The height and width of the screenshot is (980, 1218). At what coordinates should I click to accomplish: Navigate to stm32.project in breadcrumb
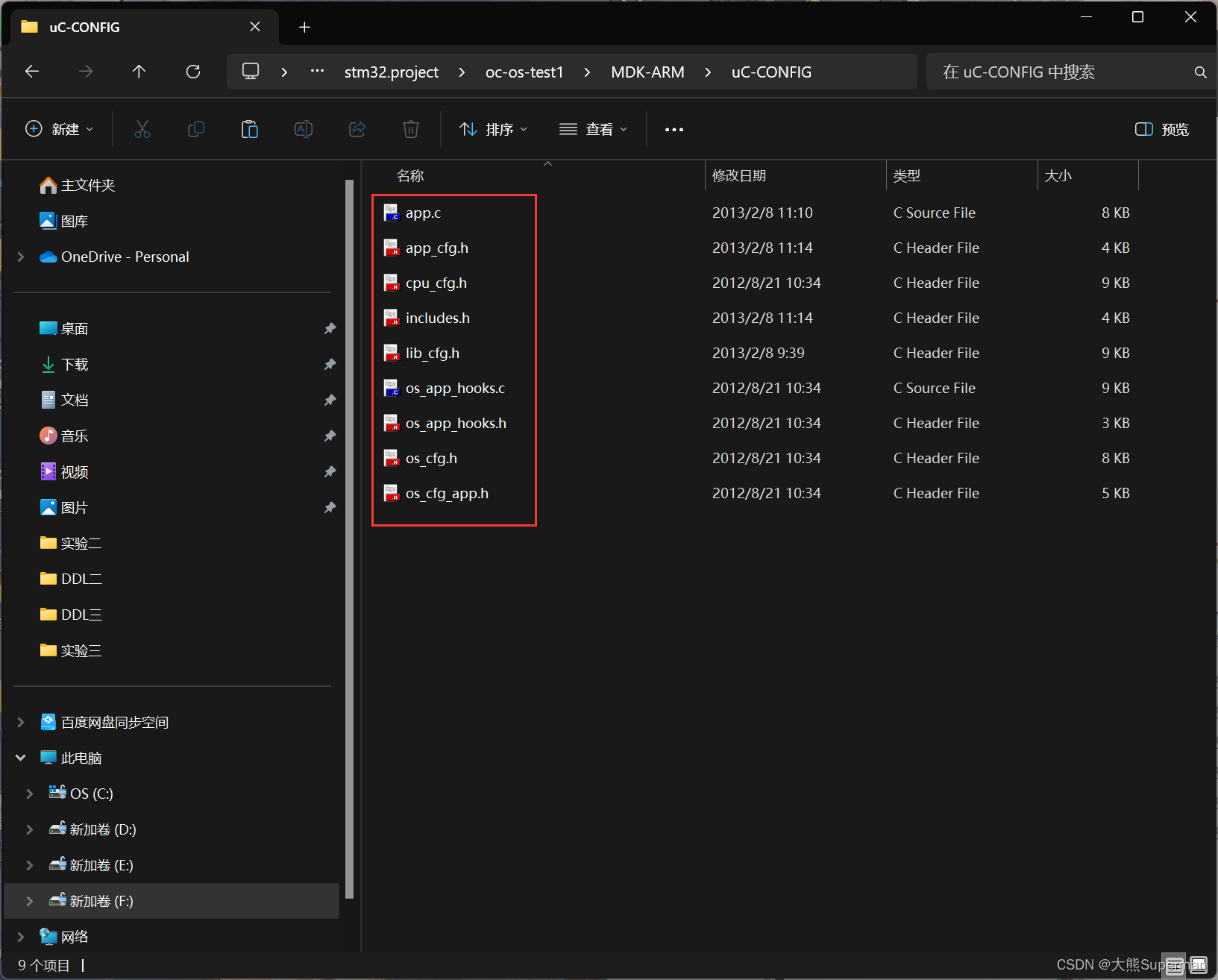pos(392,72)
